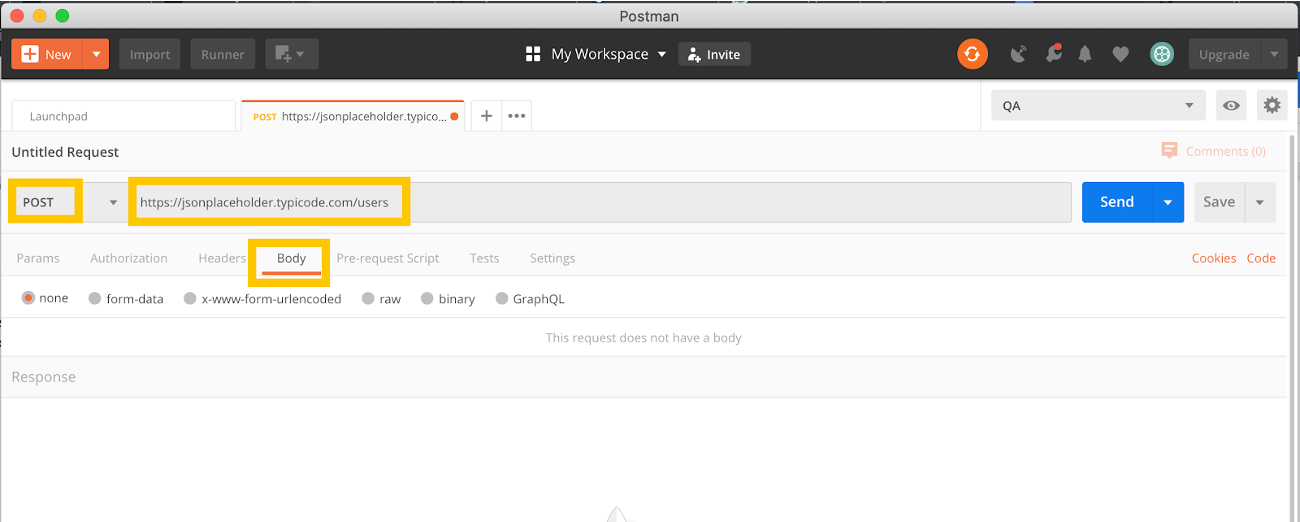Open the Pre-request Script tab
The height and width of the screenshot is (522, 1300).
[x=388, y=258]
